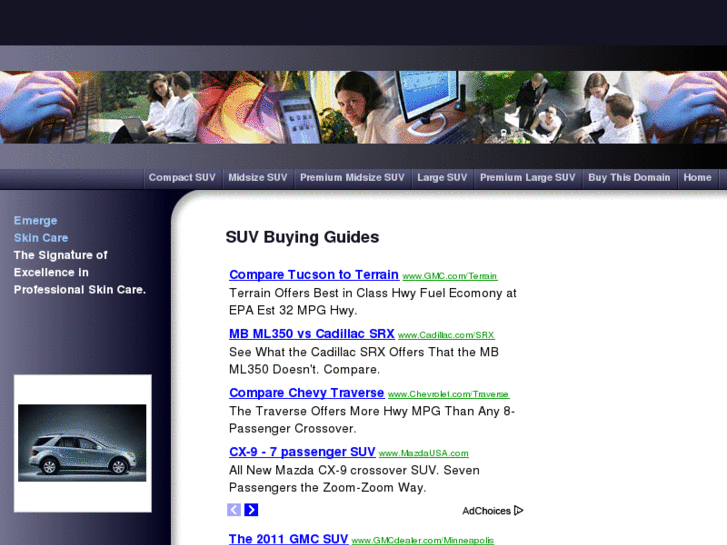Click the AdChoices label

click(x=486, y=511)
